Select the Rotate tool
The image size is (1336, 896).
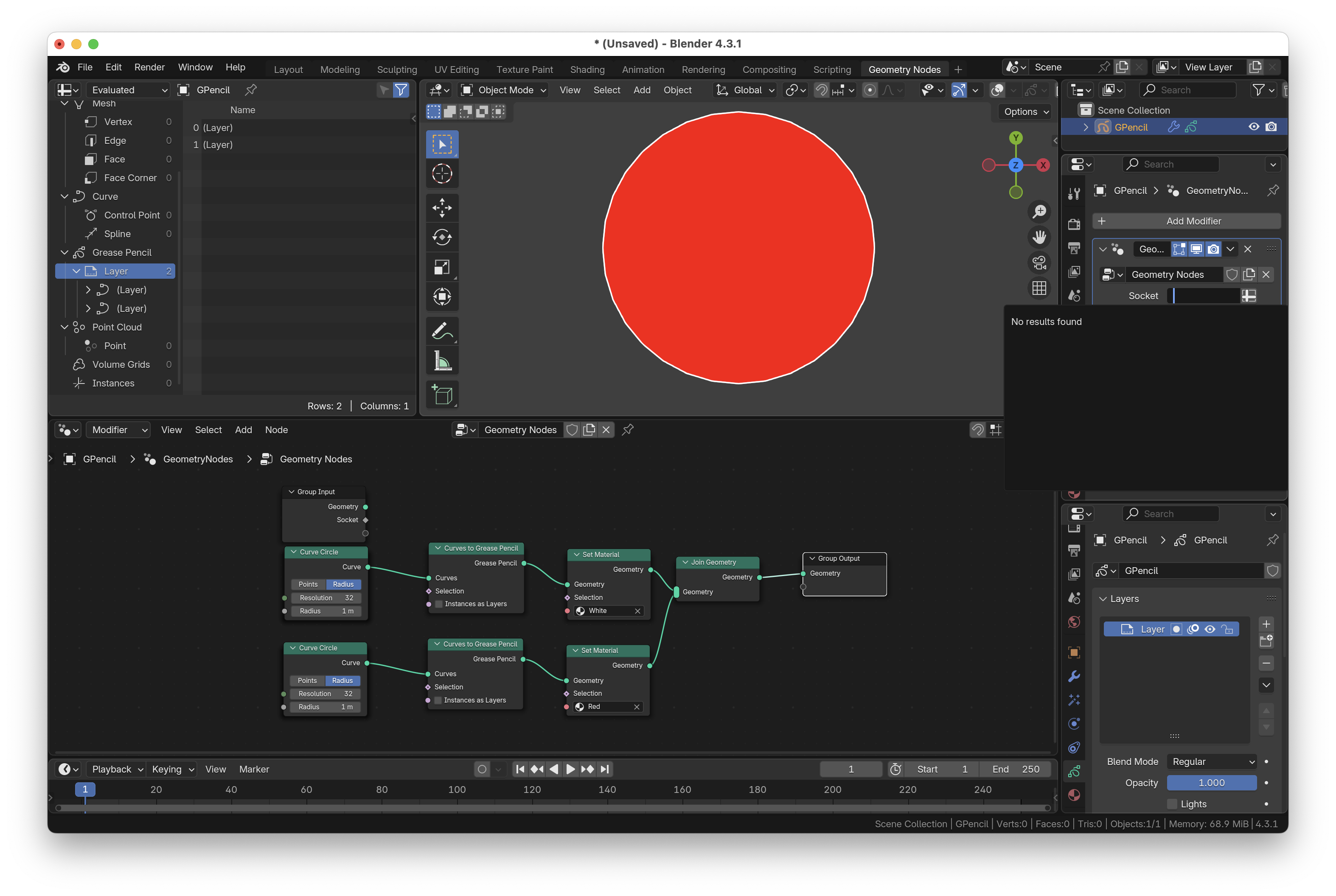click(441, 237)
